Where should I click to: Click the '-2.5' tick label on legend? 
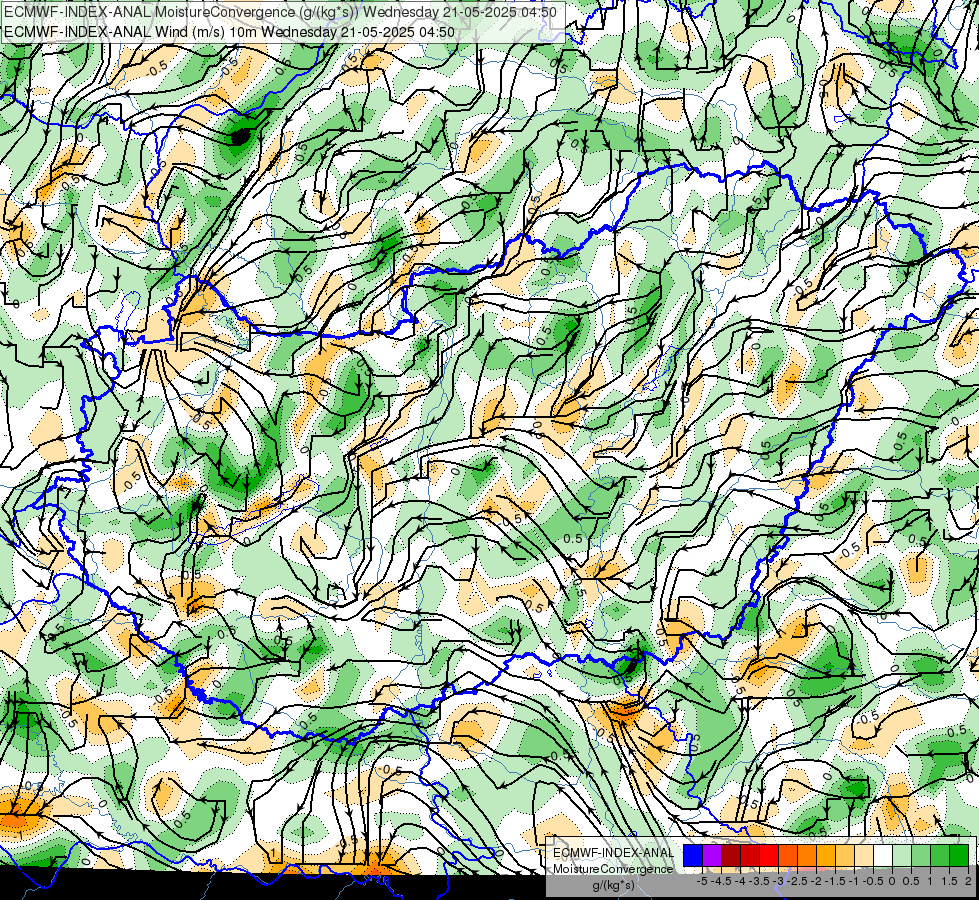click(797, 881)
